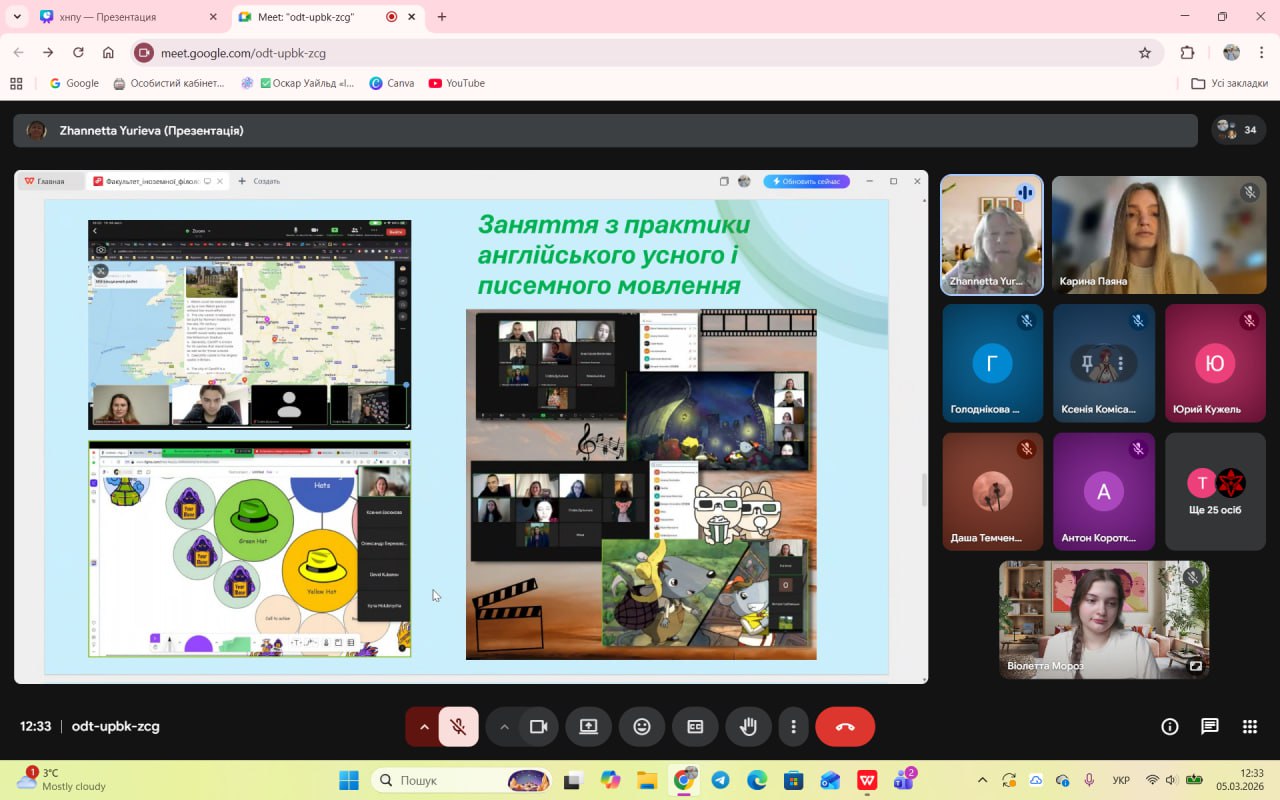Turn on closed captions
The image size is (1280, 800).
(695, 727)
